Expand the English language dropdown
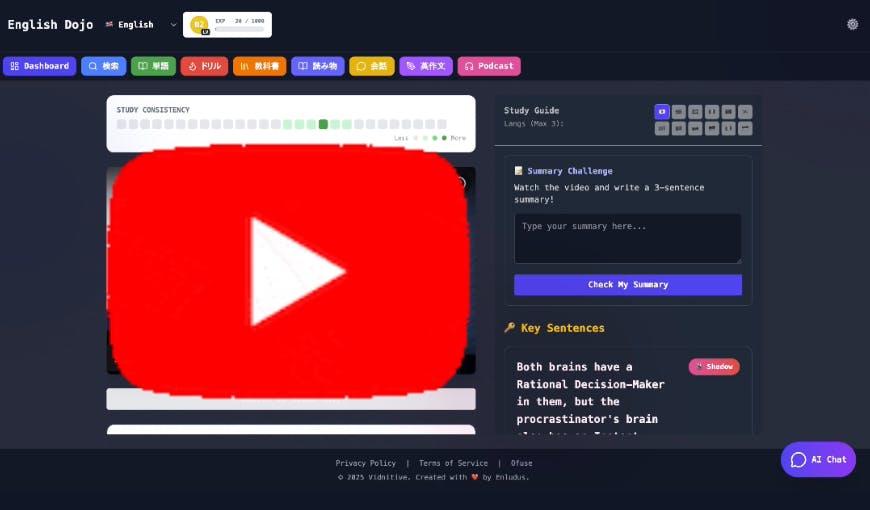Viewport: 870px width, 510px height. pos(135,24)
